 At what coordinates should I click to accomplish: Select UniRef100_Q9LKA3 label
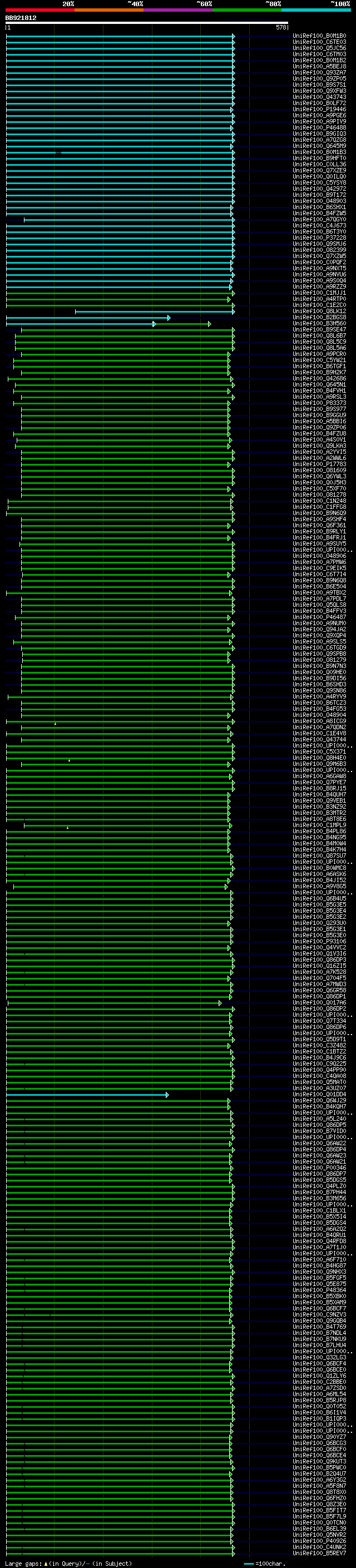tap(319, 446)
